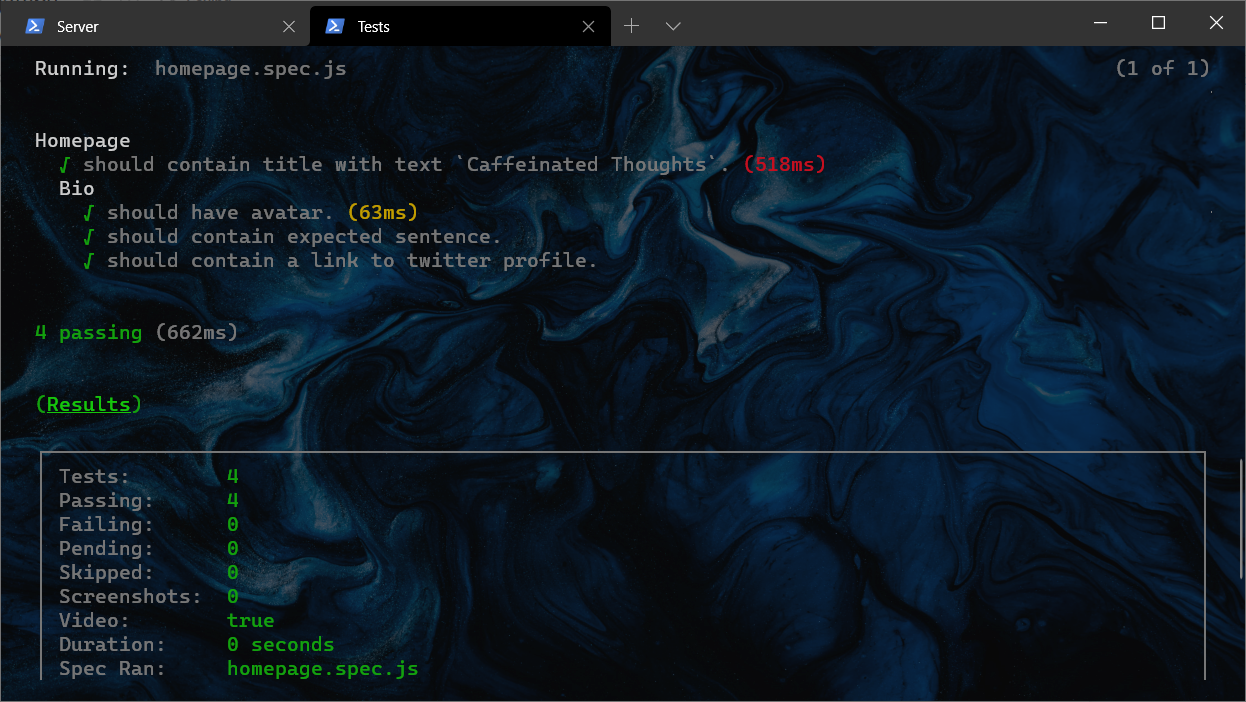Viewport: 1246px width, 702px height.
Task: Click the checkmark next to the twitter profile test
Action: coord(87,260)
